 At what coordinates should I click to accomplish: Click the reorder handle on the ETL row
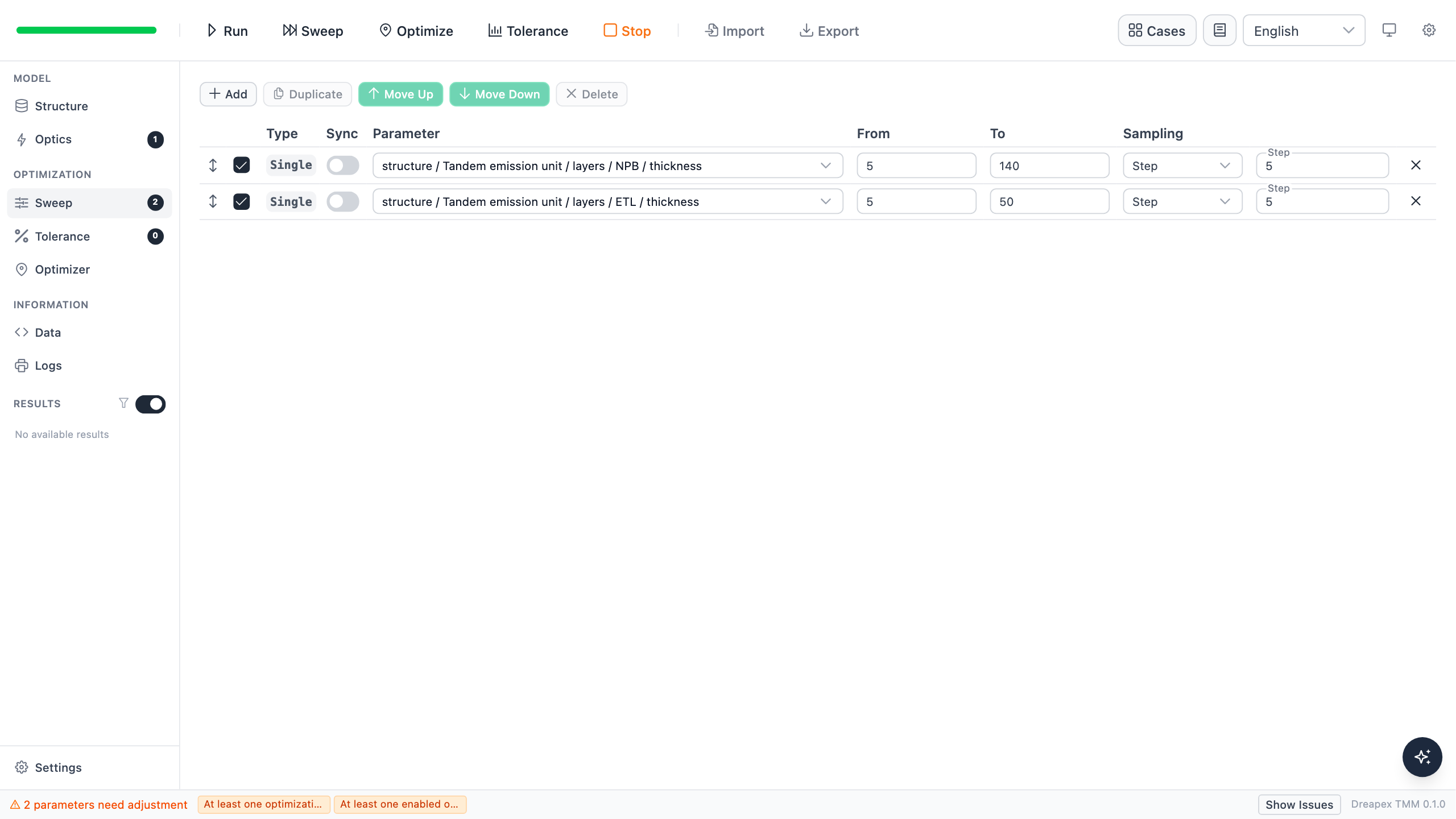213,201
